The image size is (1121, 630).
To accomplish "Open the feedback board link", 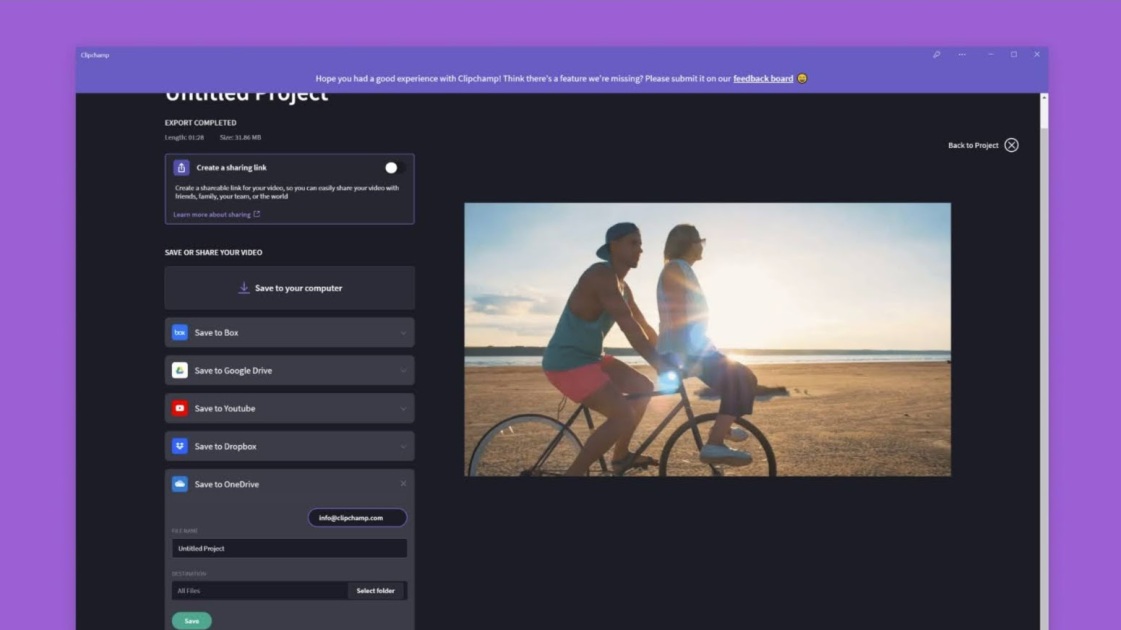I will (762, 78).
